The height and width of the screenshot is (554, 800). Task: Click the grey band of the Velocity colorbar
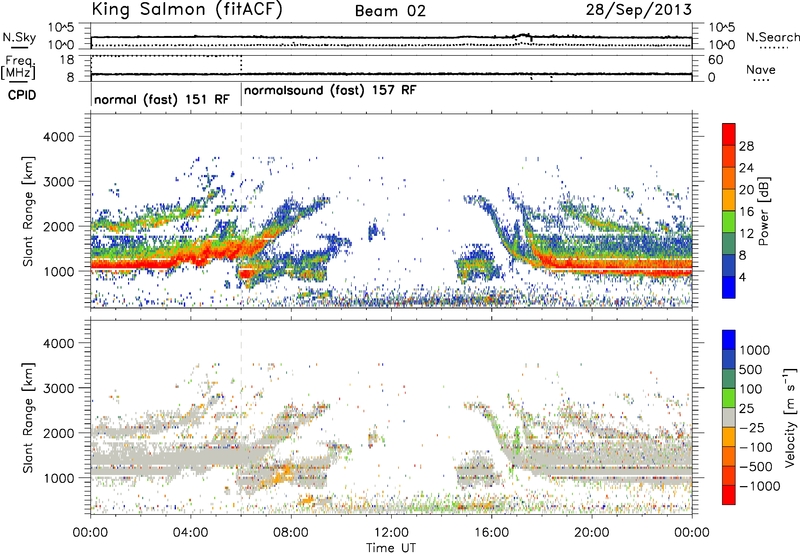(729, 417)
